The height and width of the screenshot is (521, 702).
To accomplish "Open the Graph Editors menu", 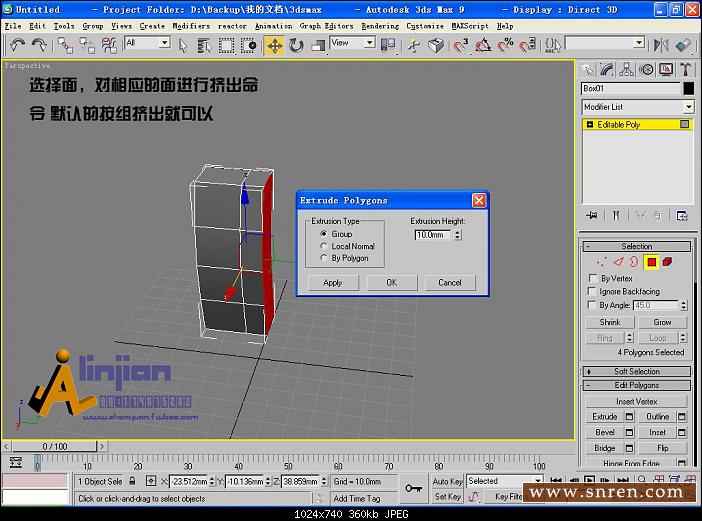I will (x=326, y=26).
